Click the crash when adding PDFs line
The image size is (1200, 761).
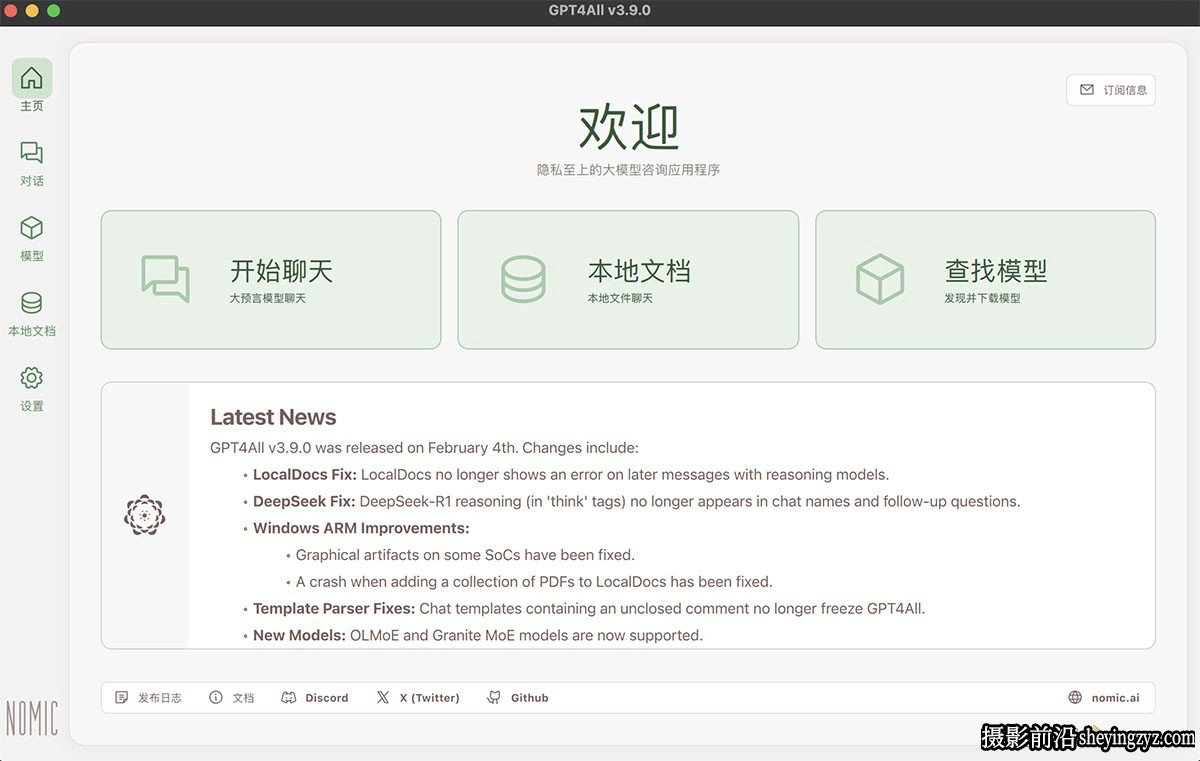534,581
